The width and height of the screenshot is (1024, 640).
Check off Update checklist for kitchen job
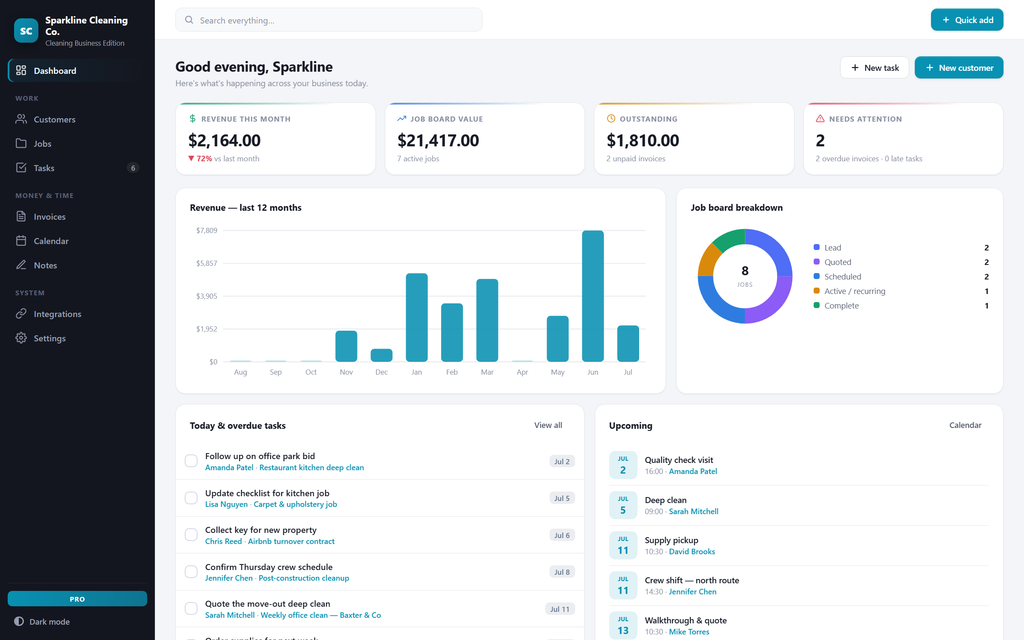(191, 498)
